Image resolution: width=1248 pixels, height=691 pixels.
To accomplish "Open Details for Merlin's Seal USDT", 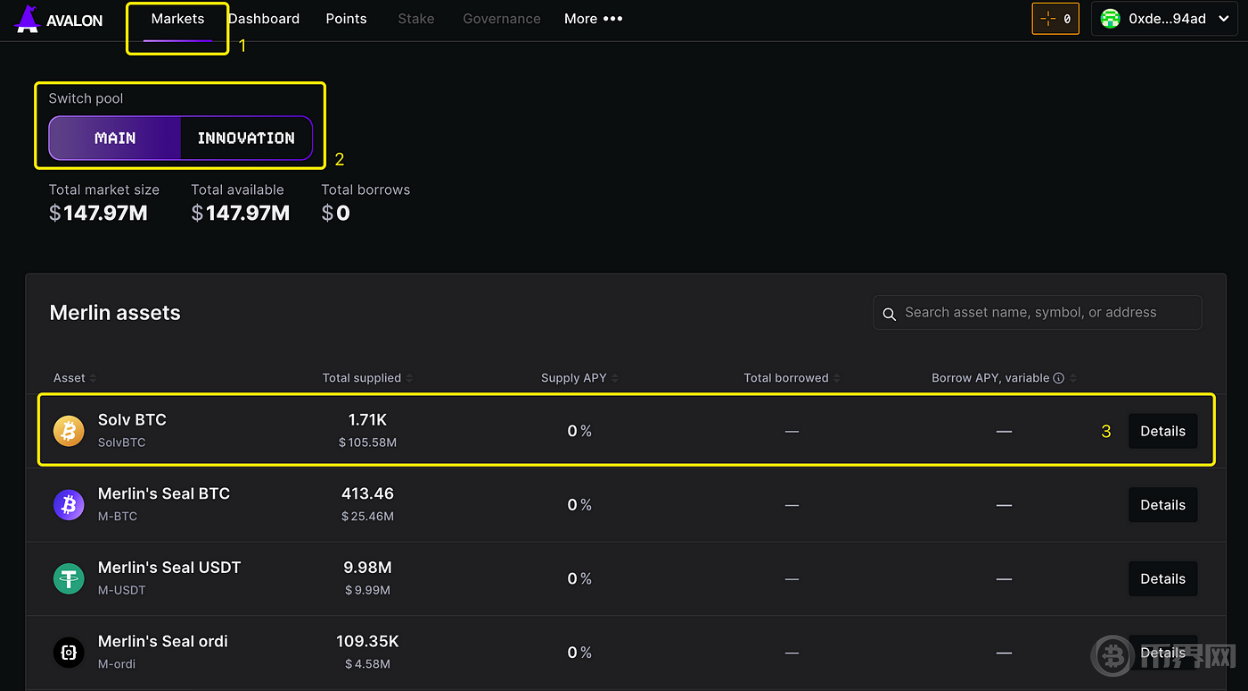I will (x=1162, y=579).
